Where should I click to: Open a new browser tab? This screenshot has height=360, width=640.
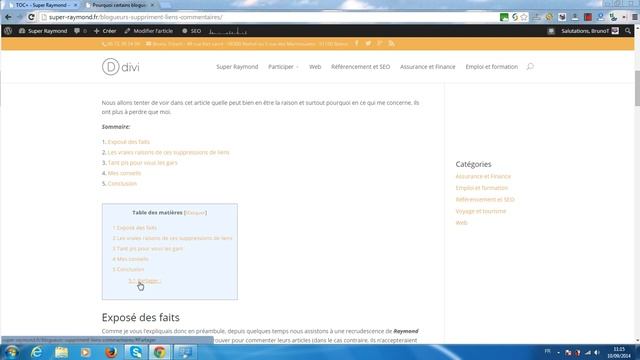165,5
